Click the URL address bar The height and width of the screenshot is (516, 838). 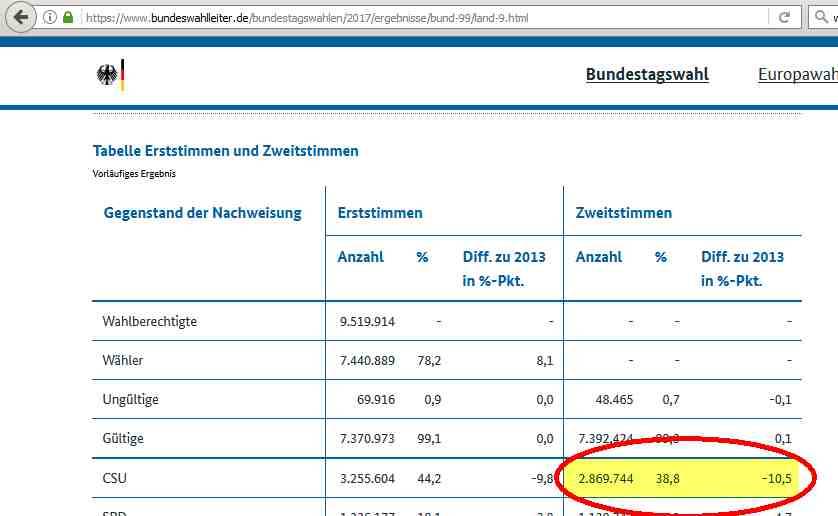coord(400,17)
